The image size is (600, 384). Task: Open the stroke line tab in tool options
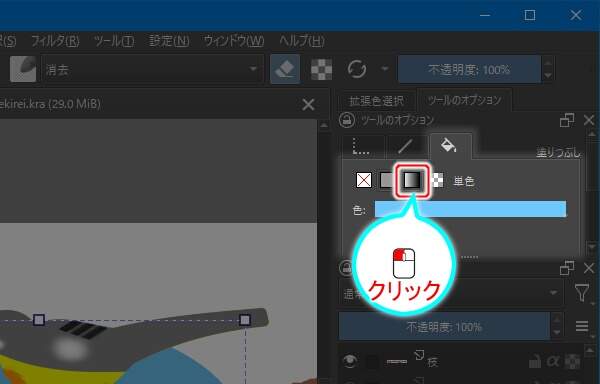[x=406, y=146]
